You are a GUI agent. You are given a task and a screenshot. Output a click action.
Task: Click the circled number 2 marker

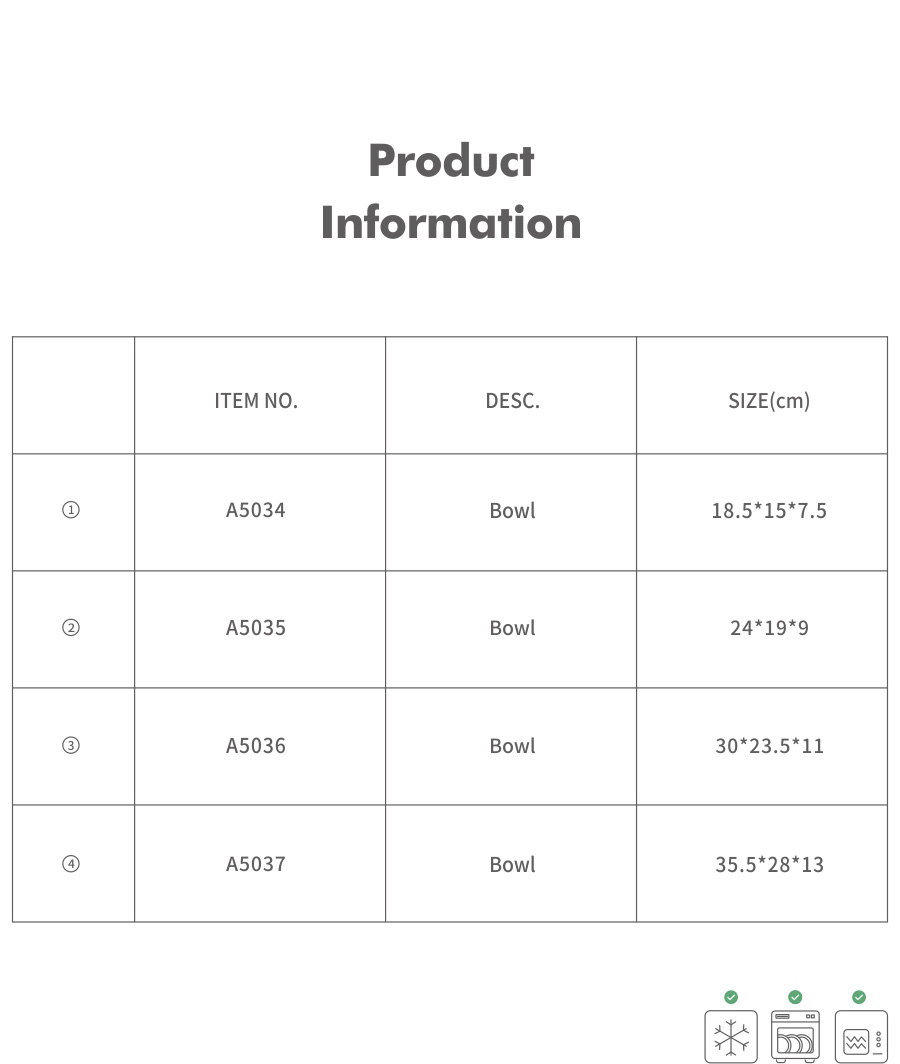click(71, 628)
